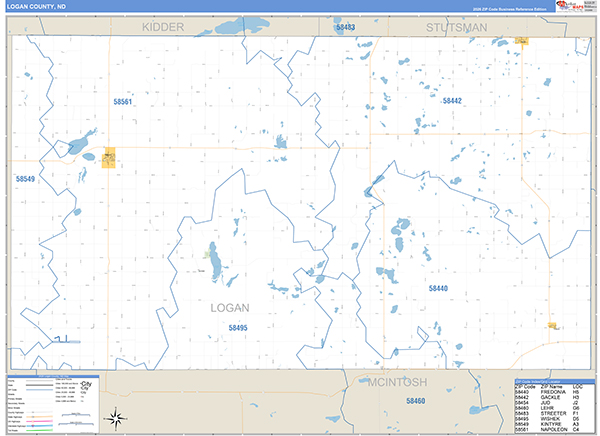Click the ZIP Code Index table header
This screenshot has height=436, width=600.
tap(554, 382)
